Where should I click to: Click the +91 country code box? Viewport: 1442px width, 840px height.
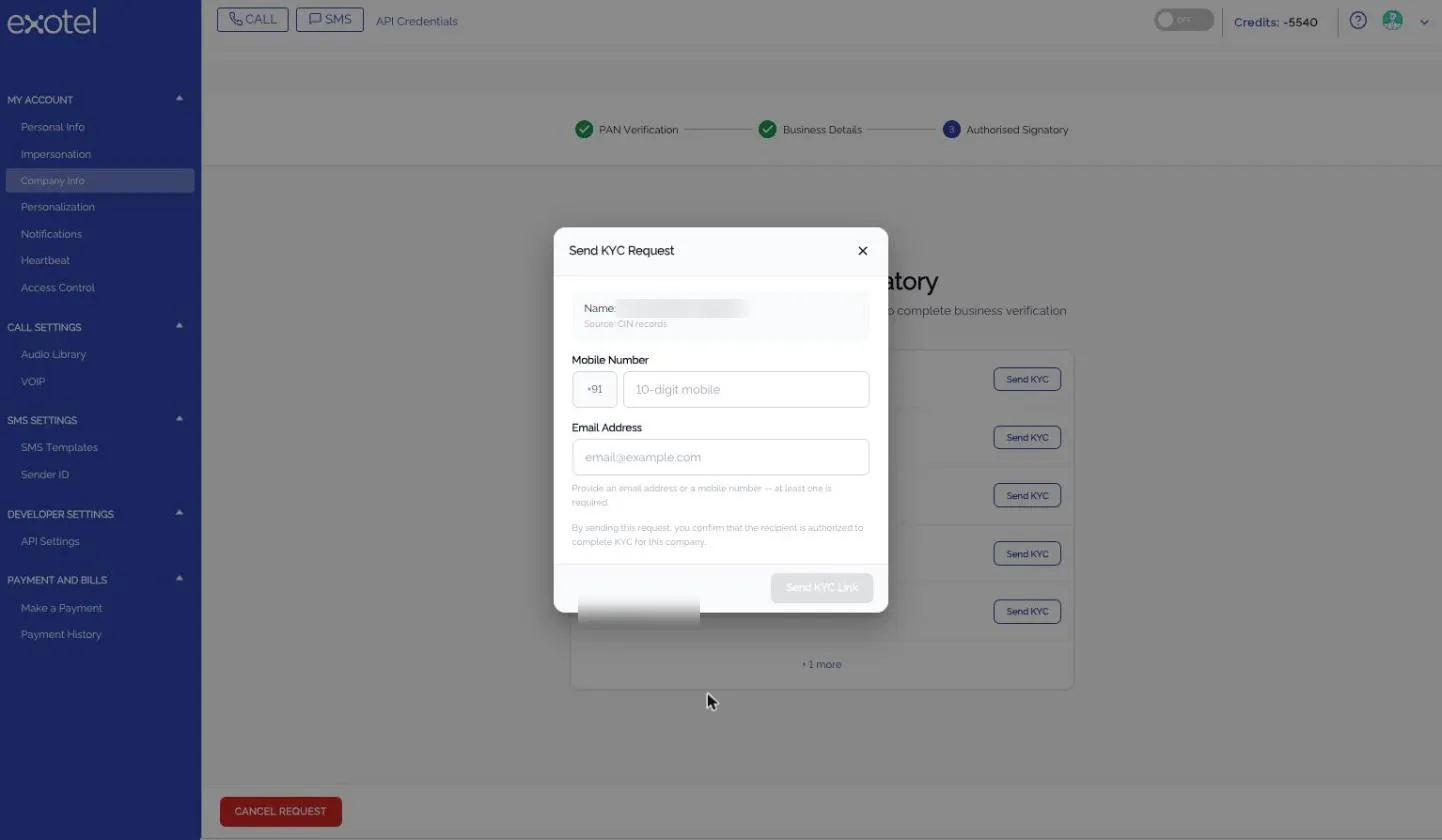click(x=595, y=389)
